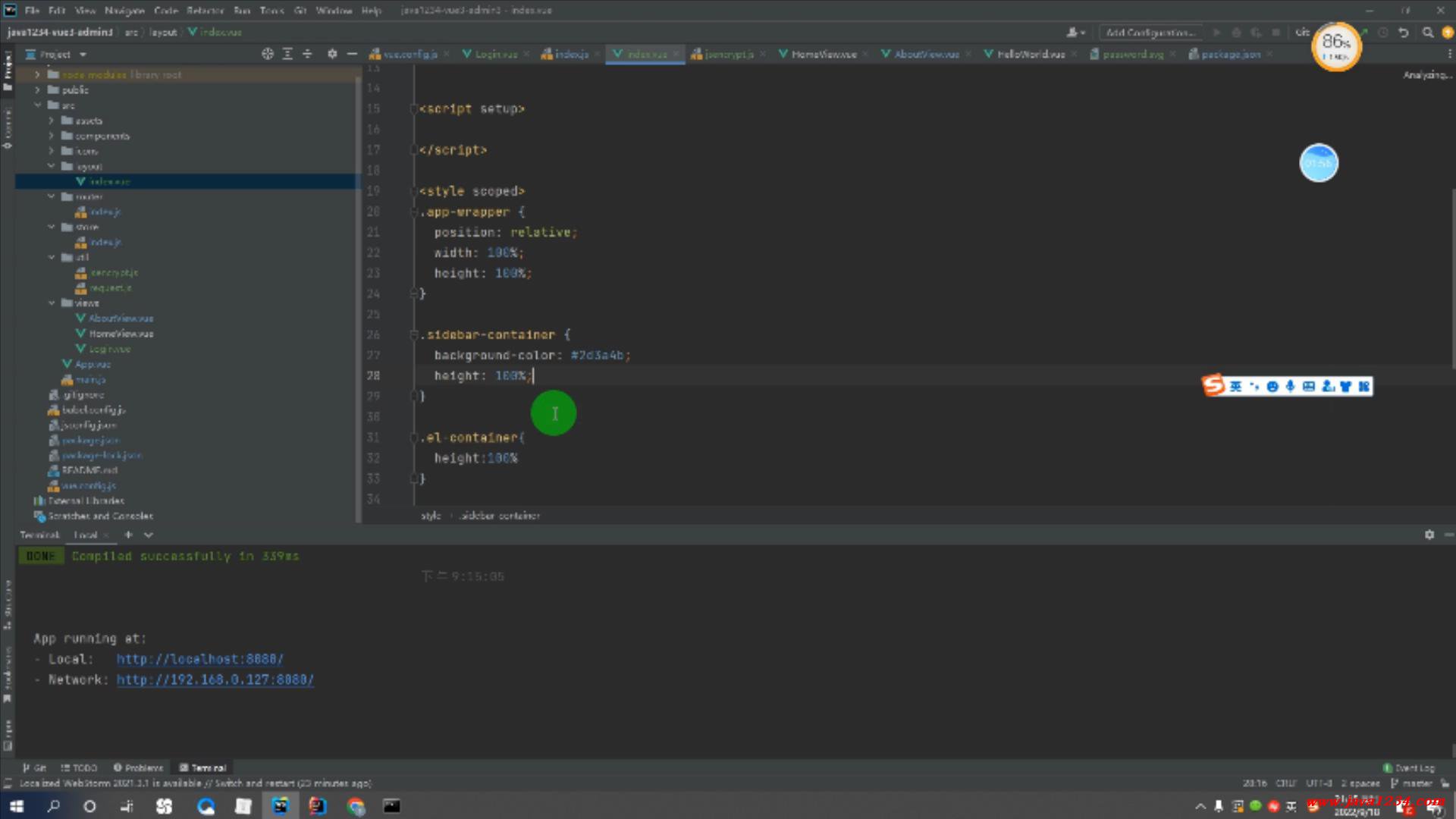Open the Problems tool window
Viewport: 1456px width, 819px height.
(x=138, y=767)
